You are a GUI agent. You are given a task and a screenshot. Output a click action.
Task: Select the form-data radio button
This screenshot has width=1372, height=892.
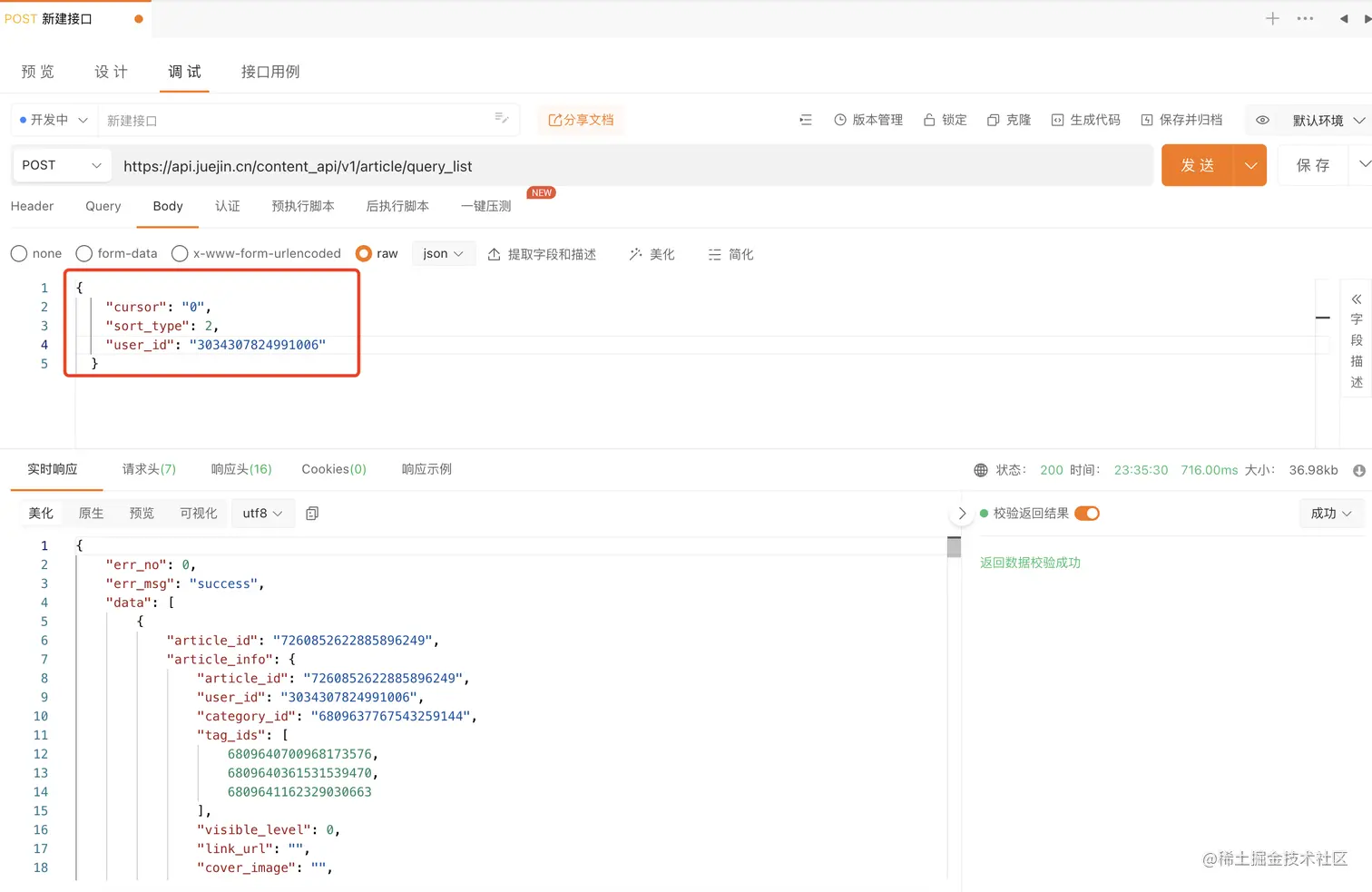tap(84, 254)
